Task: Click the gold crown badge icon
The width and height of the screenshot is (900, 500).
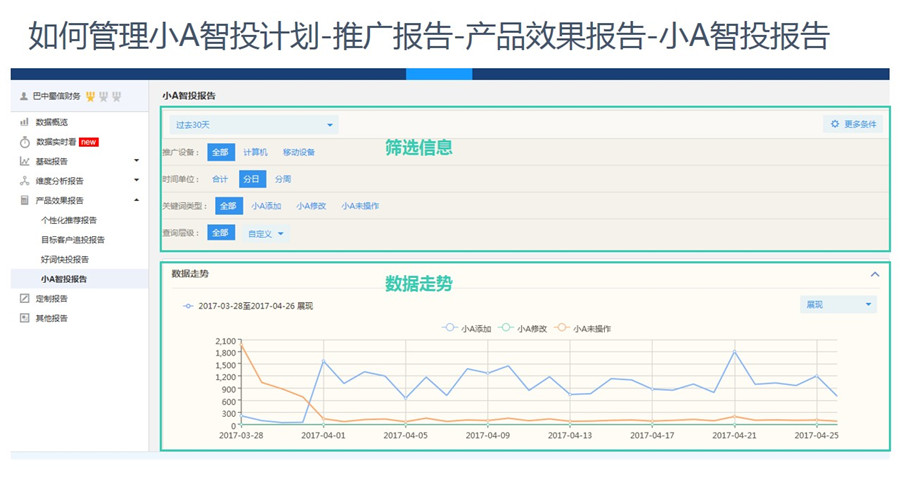Action: pos(90,96)
